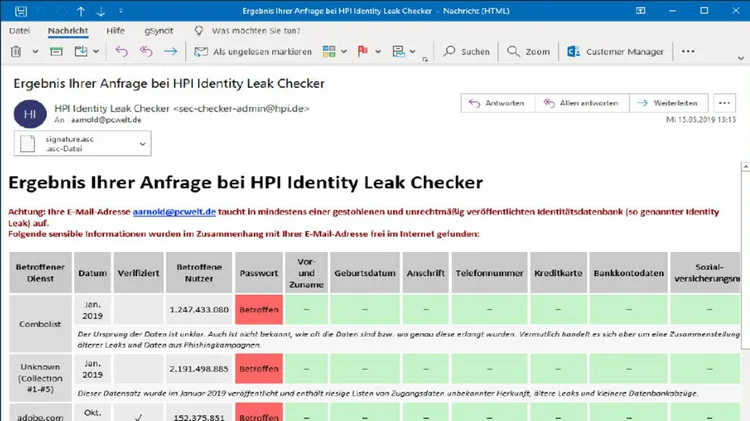Click the sender name HPI Identity Leak Checker

click(111, 109)
